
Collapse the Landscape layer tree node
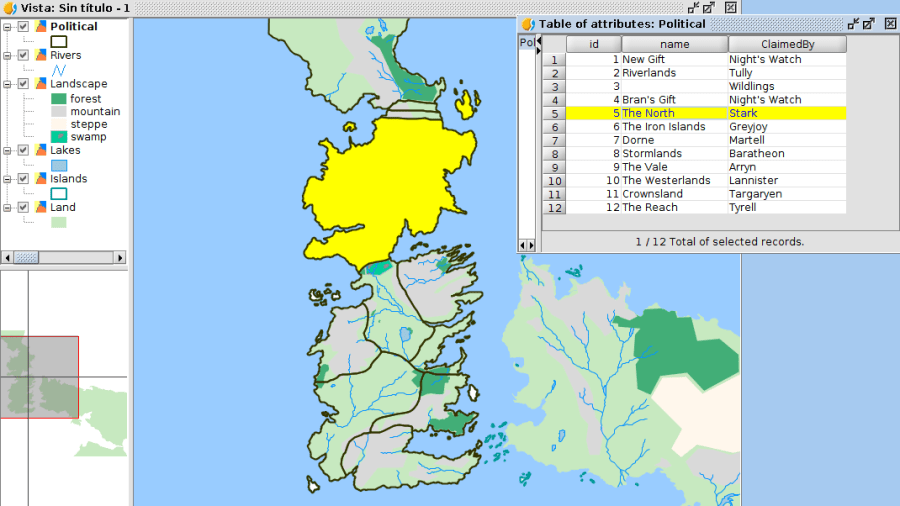(8, 84)
